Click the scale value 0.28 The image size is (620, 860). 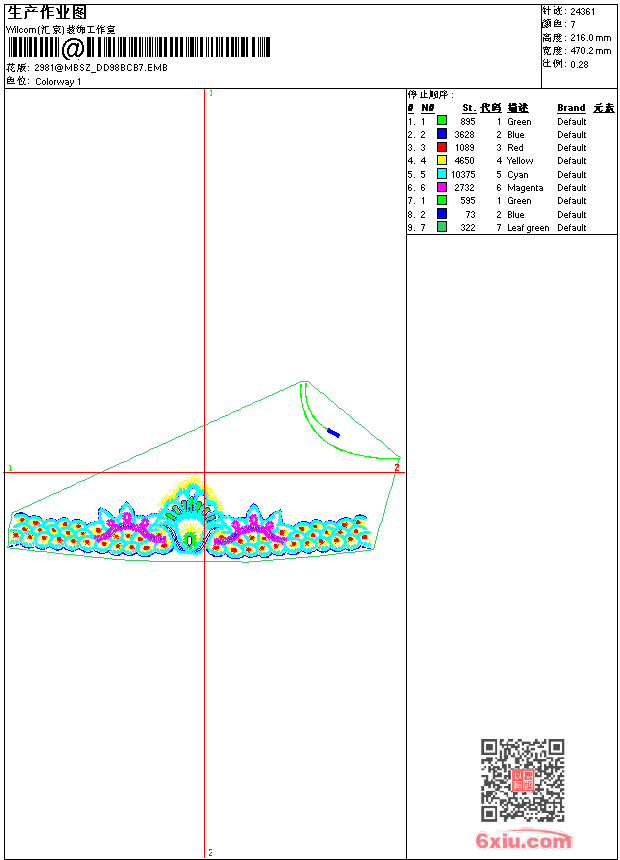pyautogui.click(x=579, y=65)
